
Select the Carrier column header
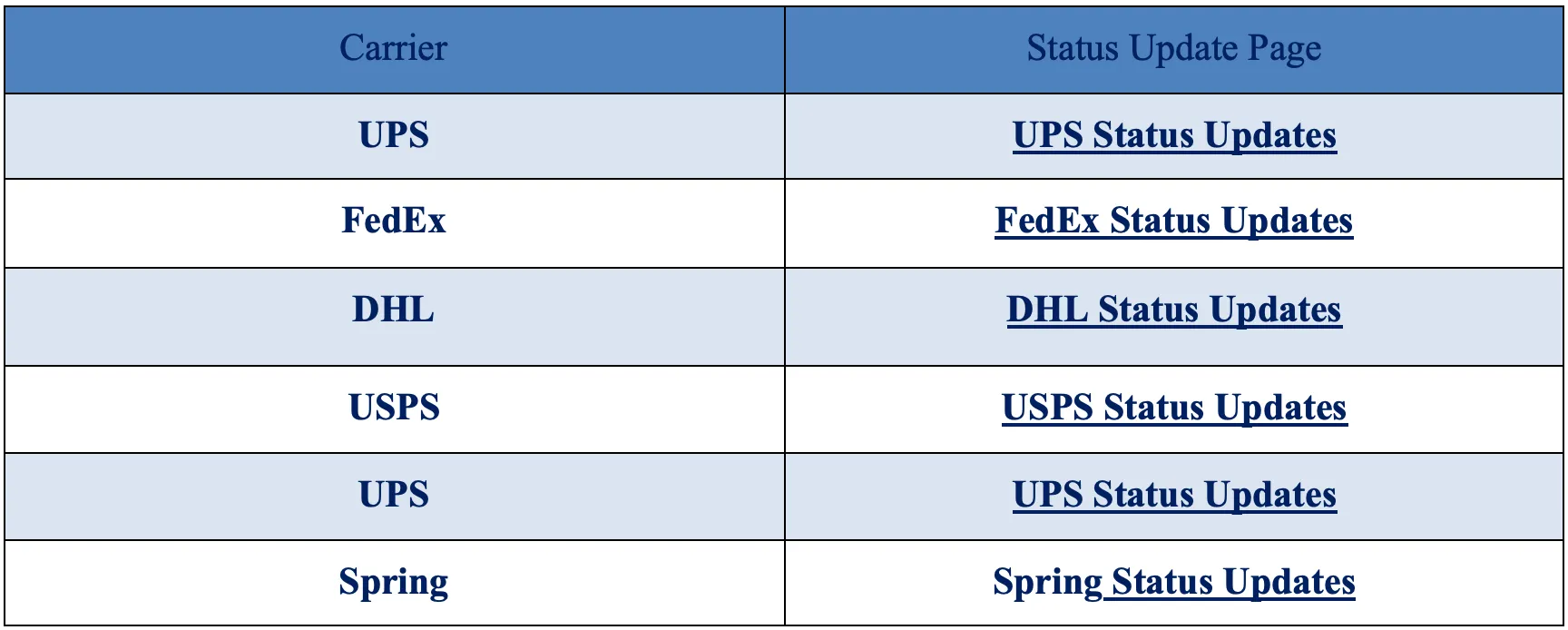coord(394,49)
